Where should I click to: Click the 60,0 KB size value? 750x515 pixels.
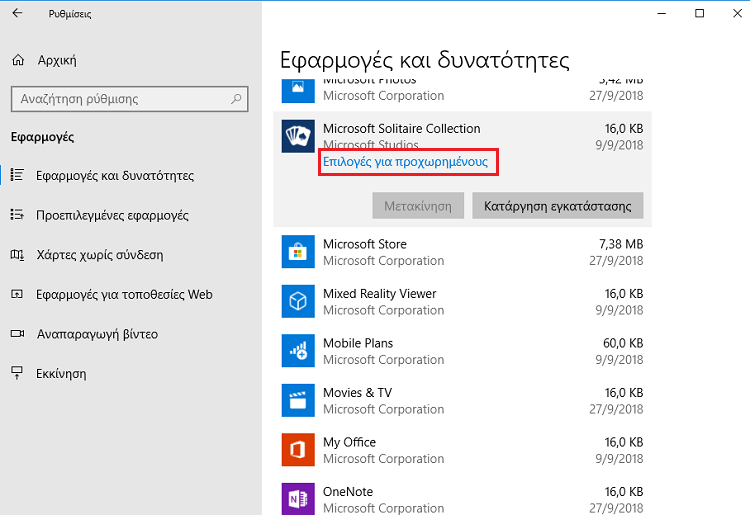click(623, 343)
